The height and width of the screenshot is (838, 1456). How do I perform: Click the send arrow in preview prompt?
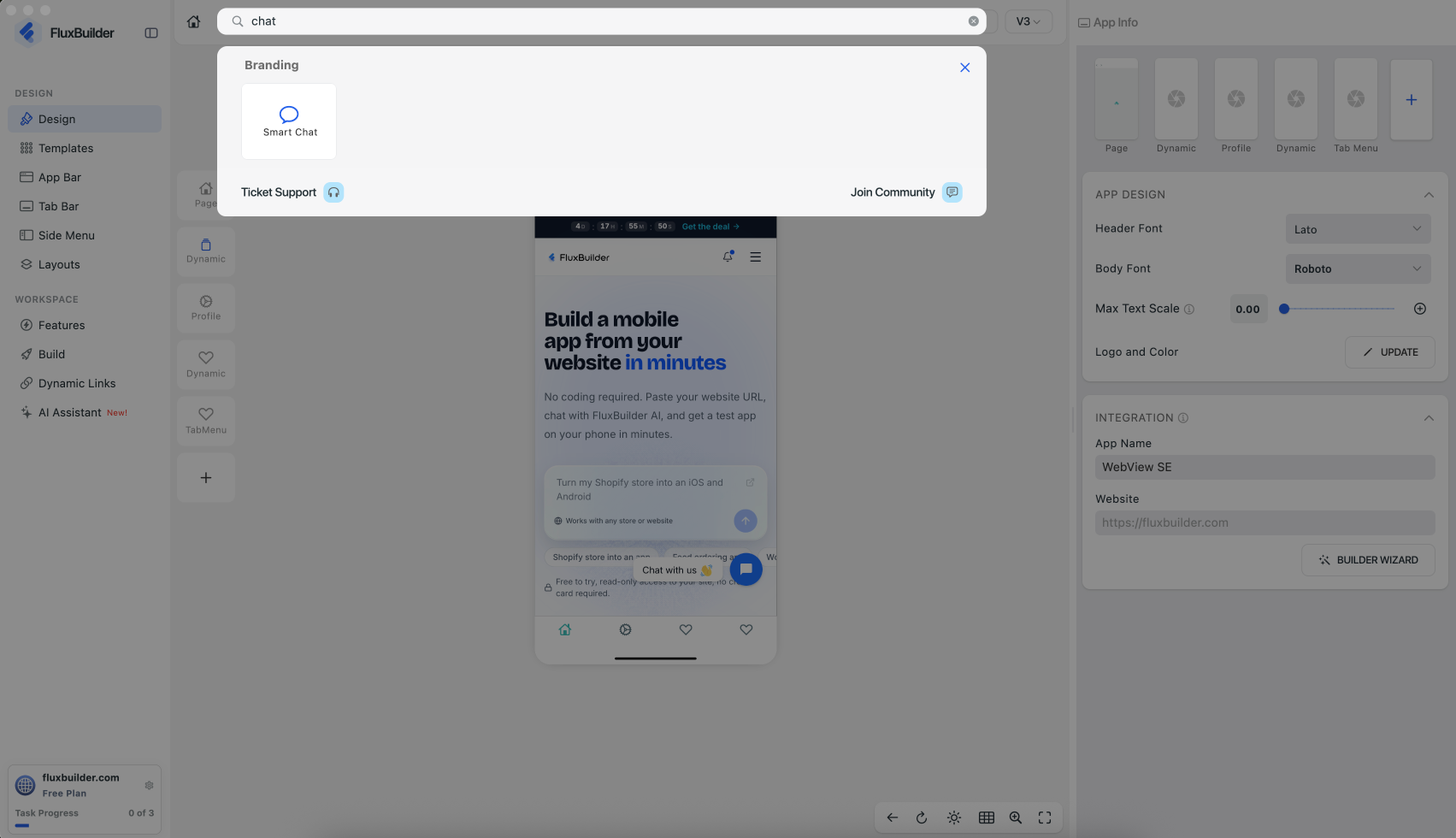point(746,521)
